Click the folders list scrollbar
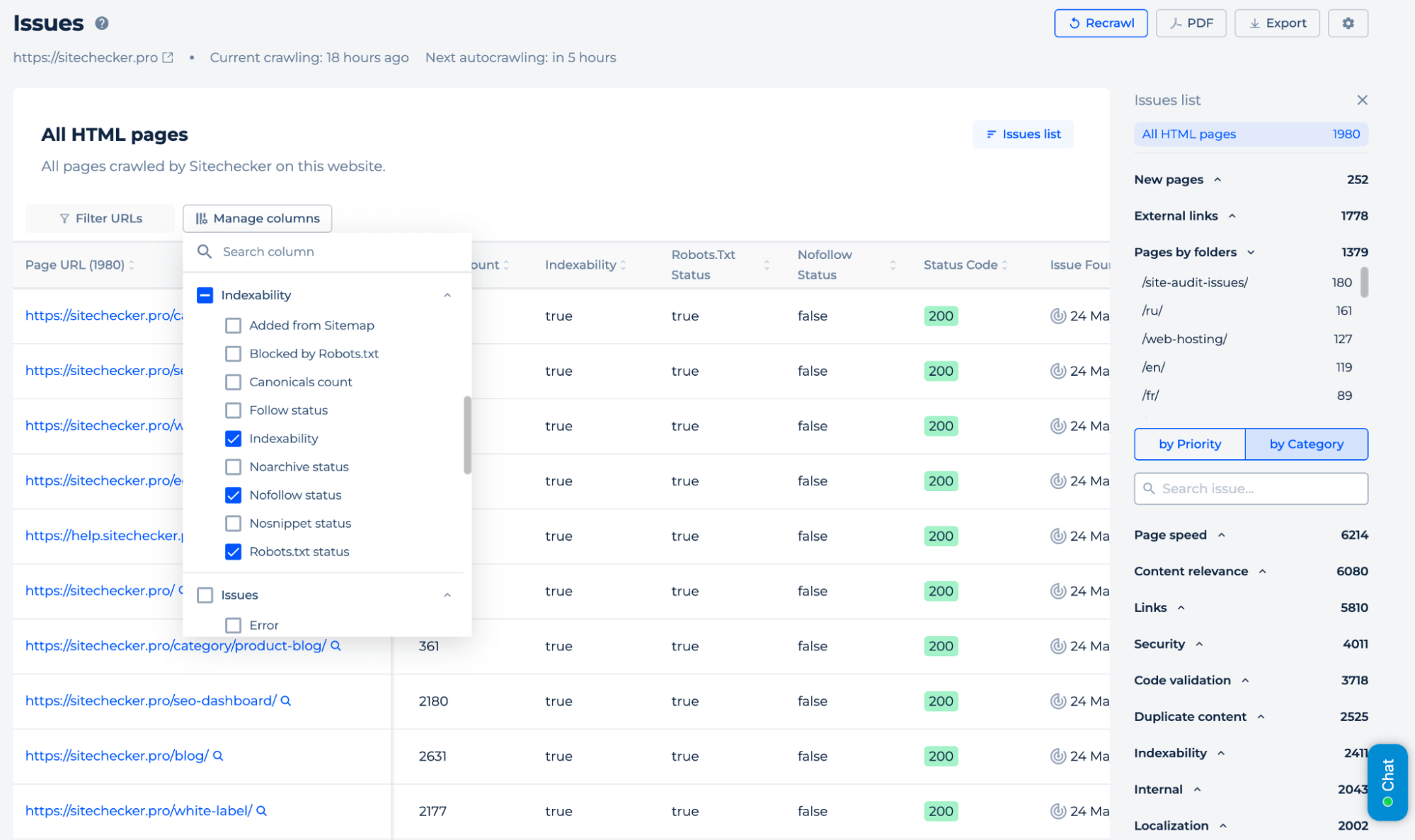This screenshot has height=840, width=1415. pyautogui.click(x=1364, y=282)
